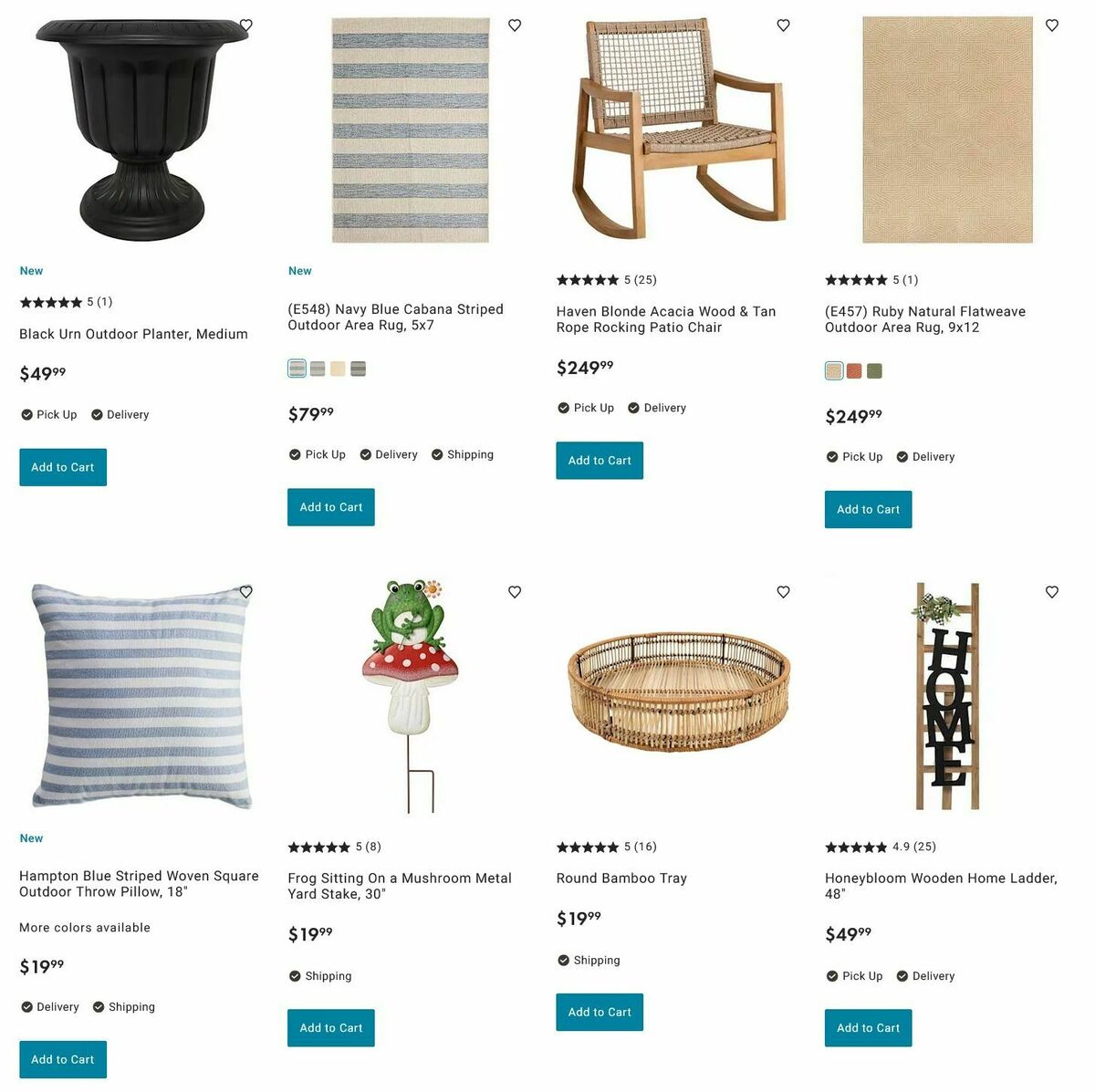
Task: Favorite the Black Urn Outdoor Planter heart
Action: coord(245,26)
